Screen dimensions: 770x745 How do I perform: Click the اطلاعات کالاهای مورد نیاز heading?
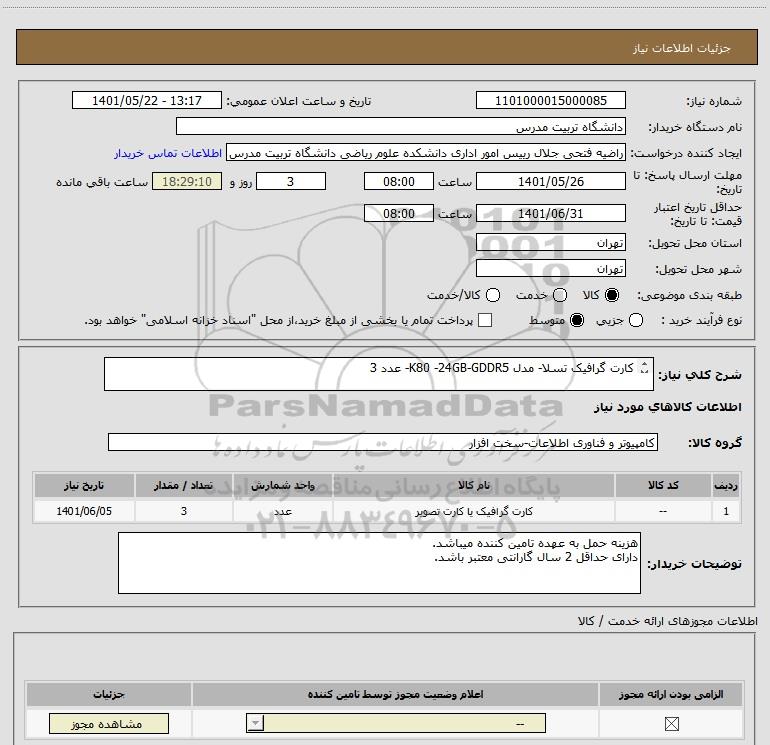[667, 407]
